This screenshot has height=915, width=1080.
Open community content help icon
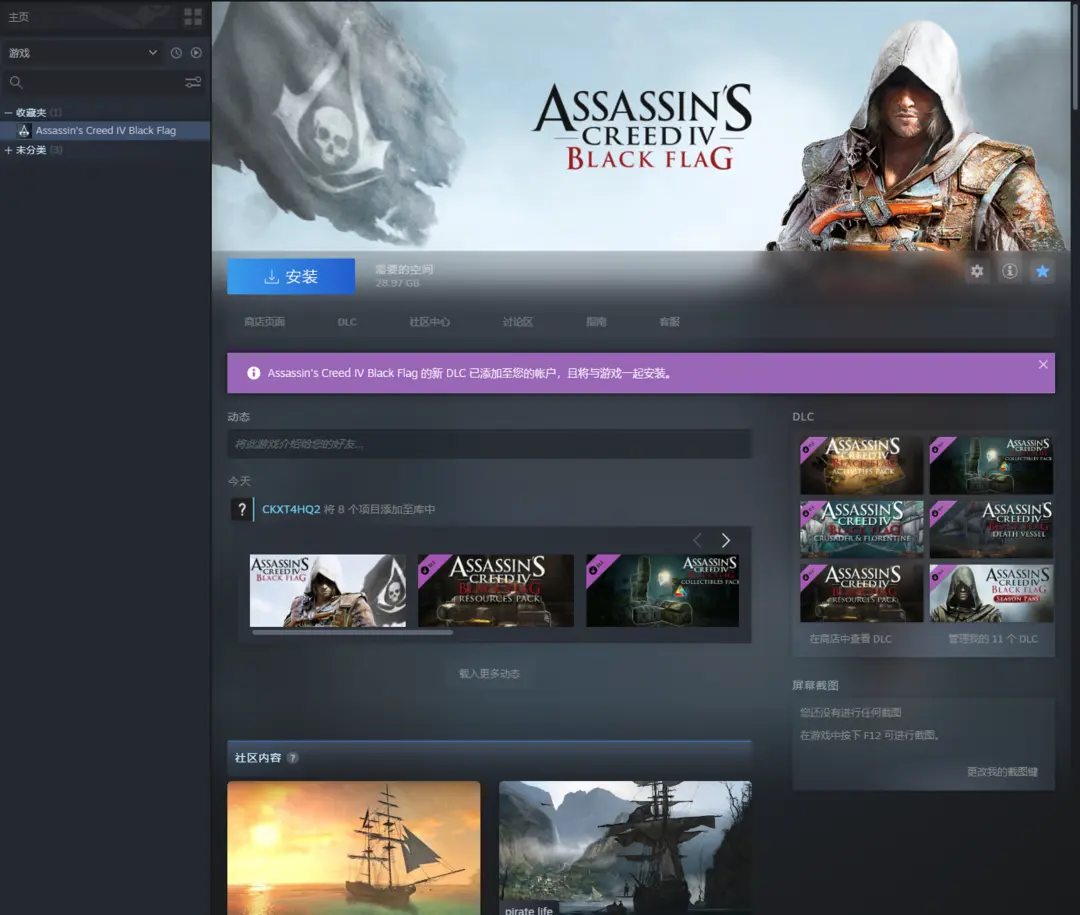293,758
